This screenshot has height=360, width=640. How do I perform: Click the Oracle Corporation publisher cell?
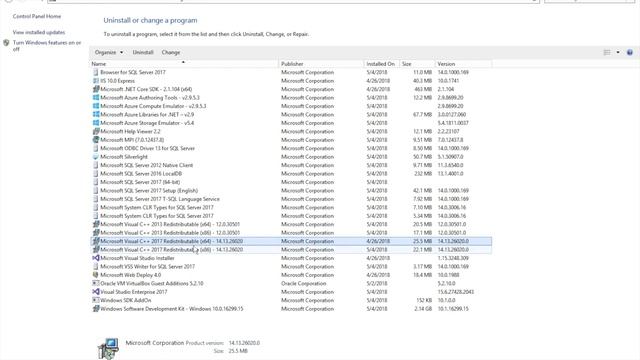pos(303,283)
